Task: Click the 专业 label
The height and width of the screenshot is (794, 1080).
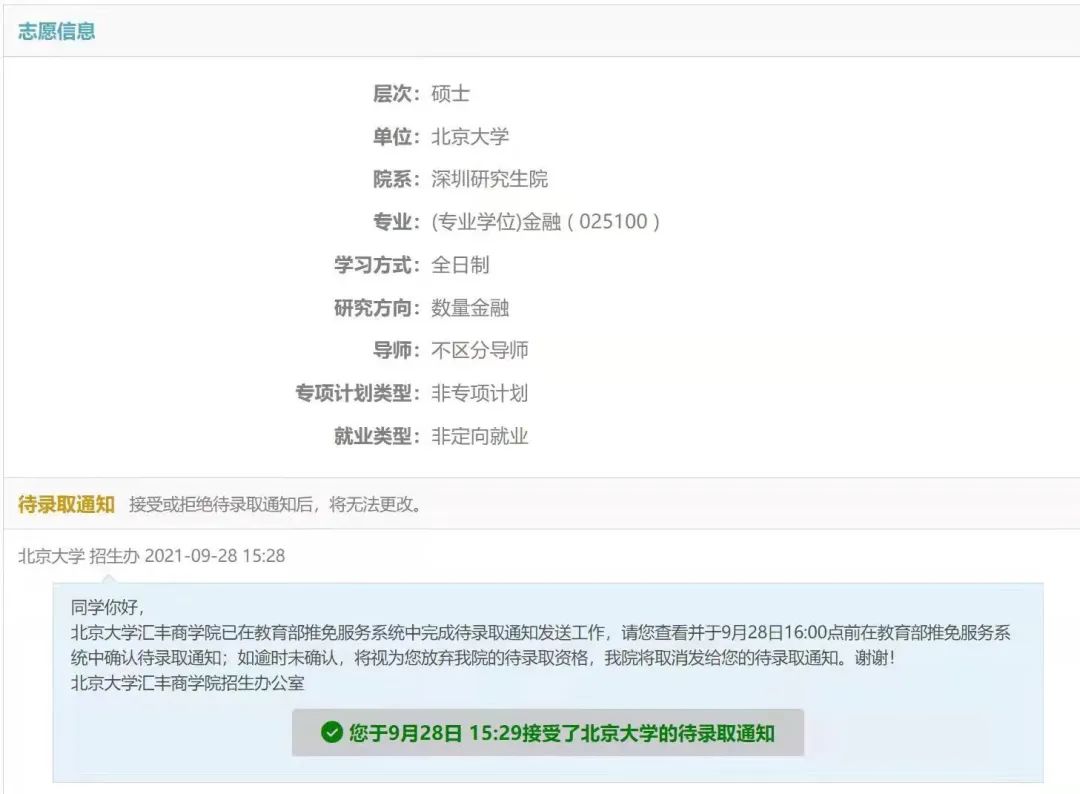Action: pyautogui.click(x=396, y=222)
